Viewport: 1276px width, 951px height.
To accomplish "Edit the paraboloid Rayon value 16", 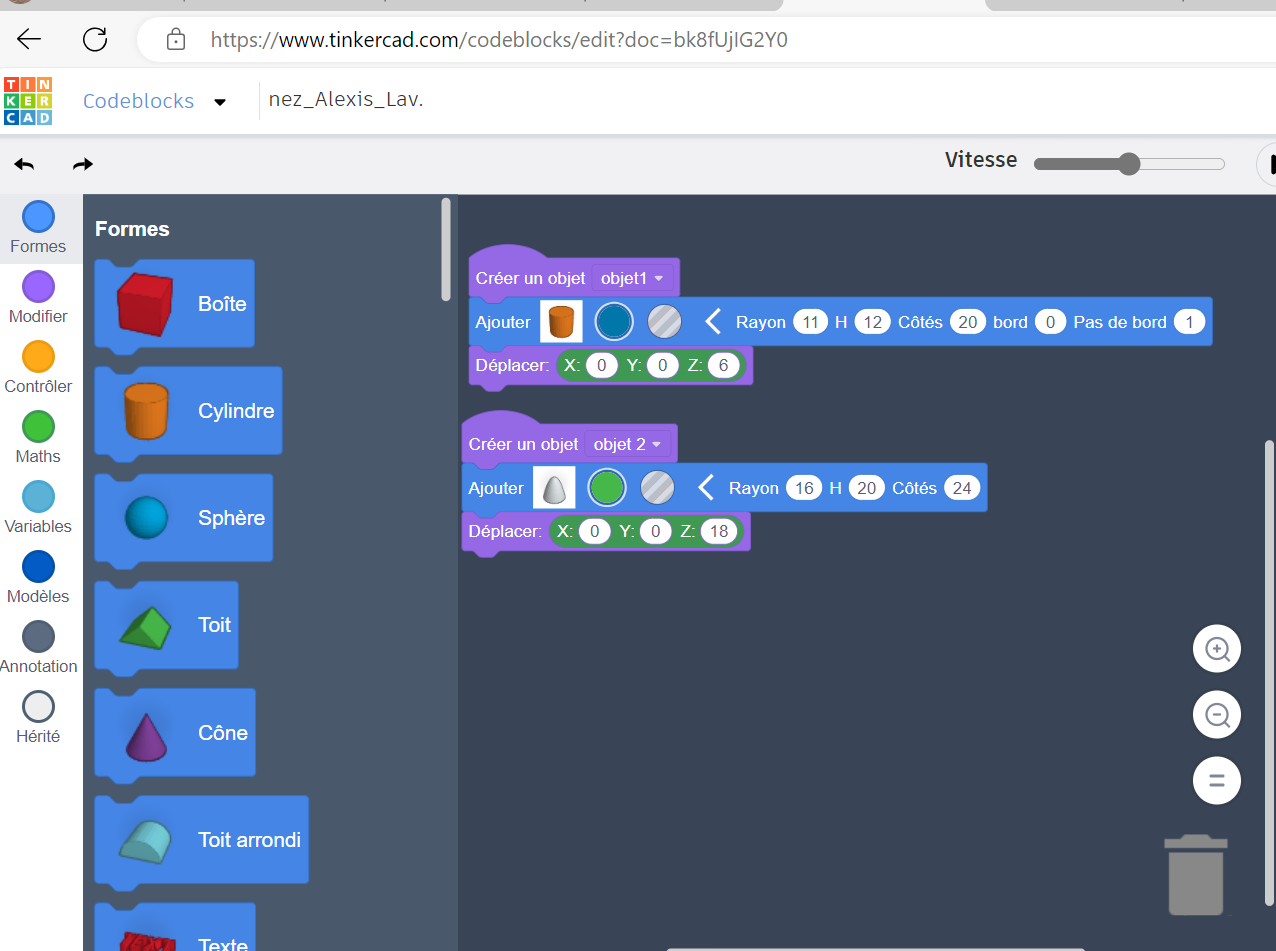I will pyautogui.click(x=804, y=488).
